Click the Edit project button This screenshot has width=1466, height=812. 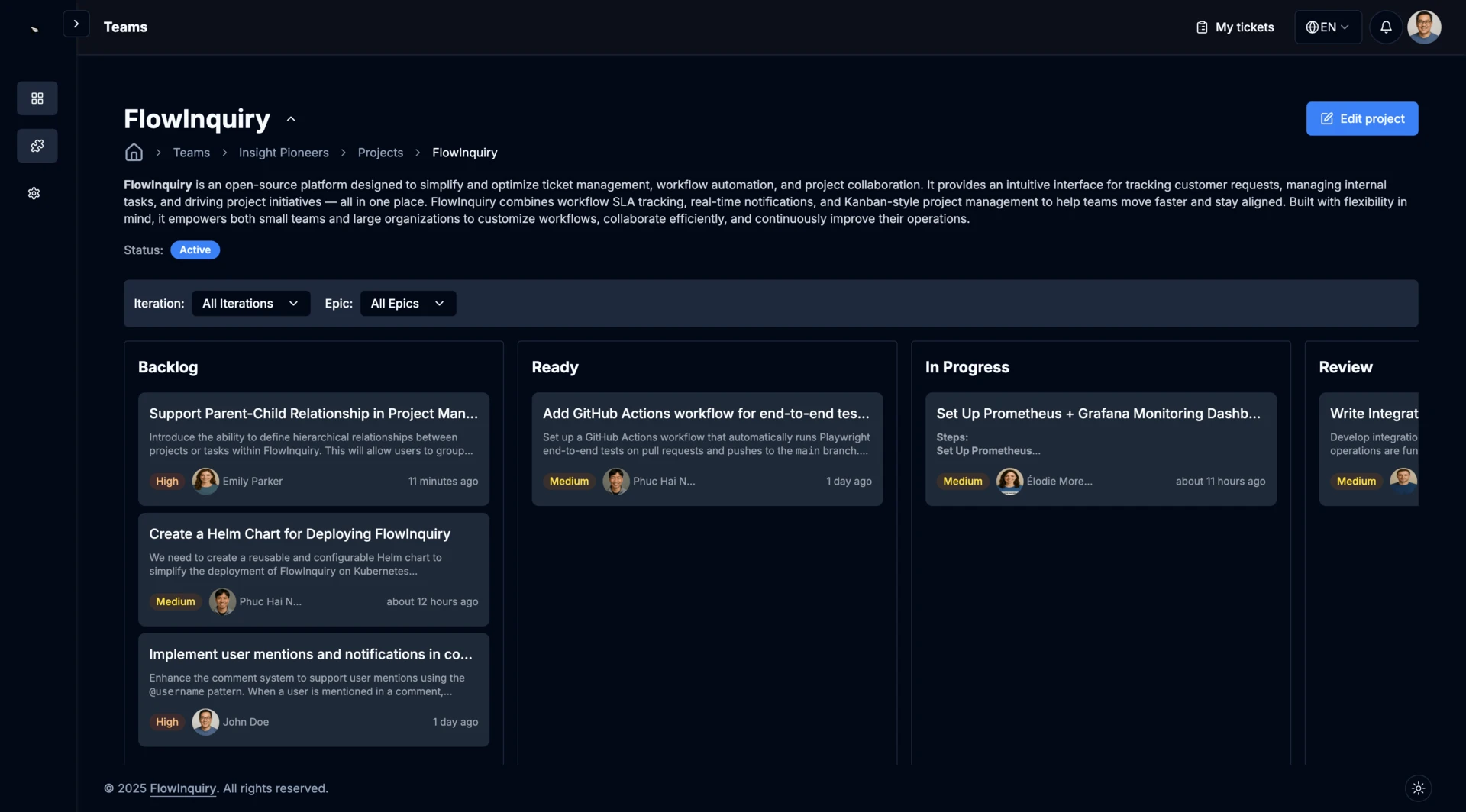[1362, 118]
